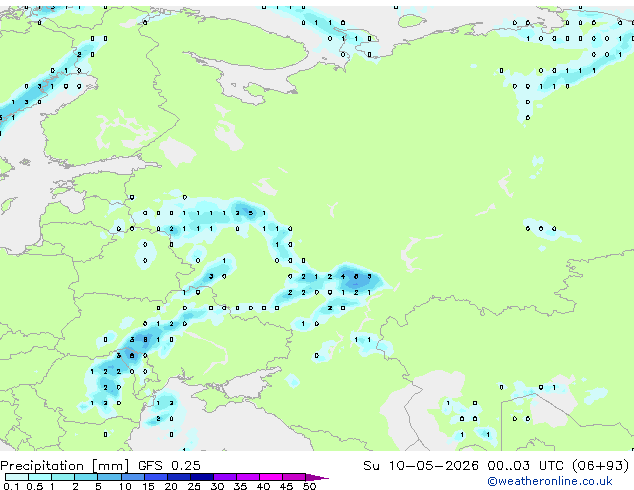Click the legend scale label '0.1'

[x=11, y=486]
